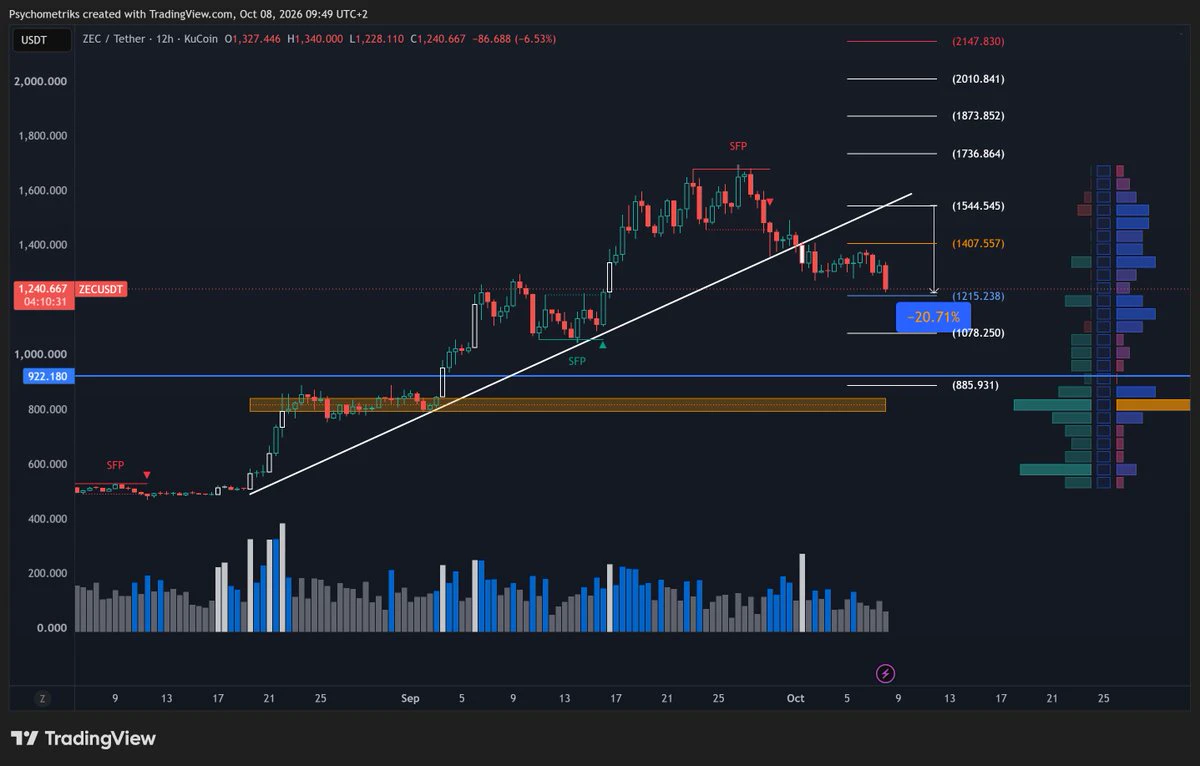Click the low value L1,228.110
Screen dimensions: 1200x766
pos(377,39)
